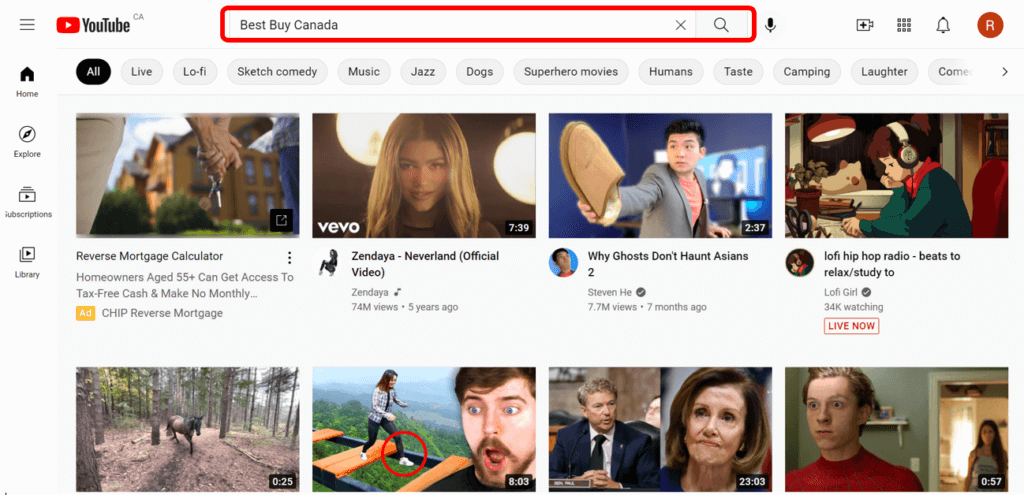Image resolution: width=1024 pixels, height=495 pixels.
Task: Clear the search box text
Action: pos(680,25)
